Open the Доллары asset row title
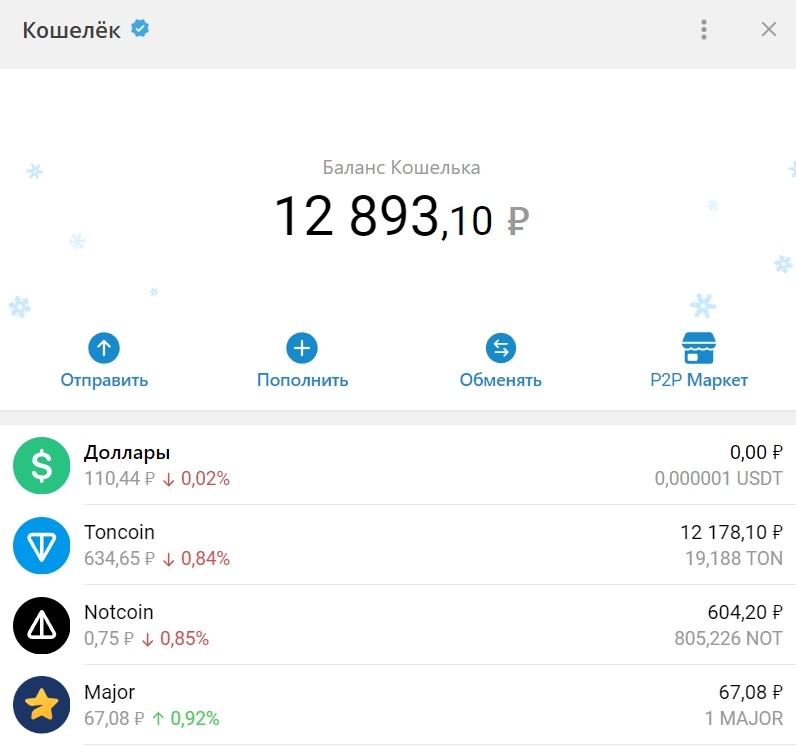 click(127, 452)
